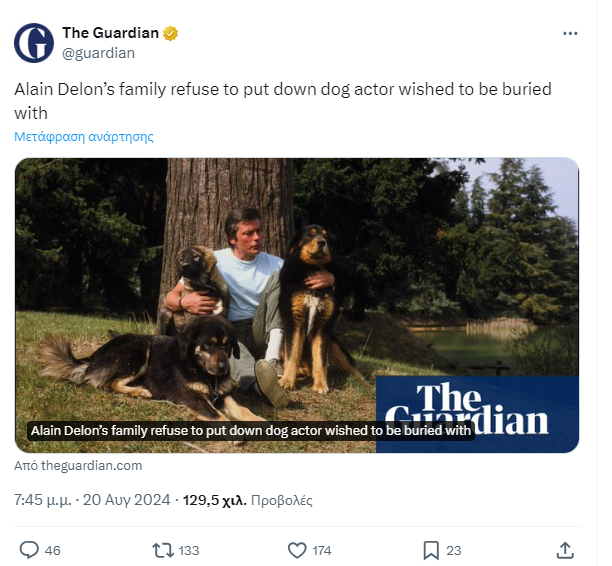Like the post with the heart icon
The width and height of the screenshot is (612, 566).
296,549
